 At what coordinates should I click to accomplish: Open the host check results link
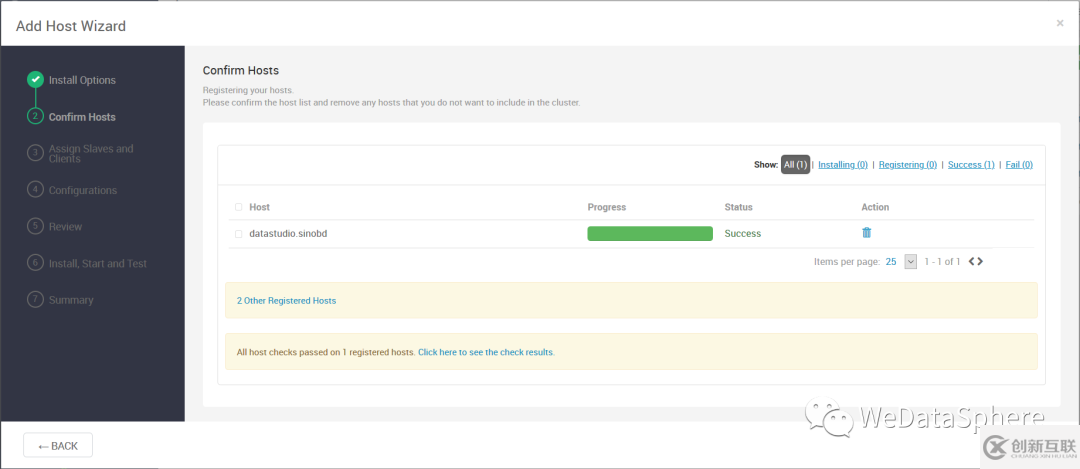click(x=486, y=352)
